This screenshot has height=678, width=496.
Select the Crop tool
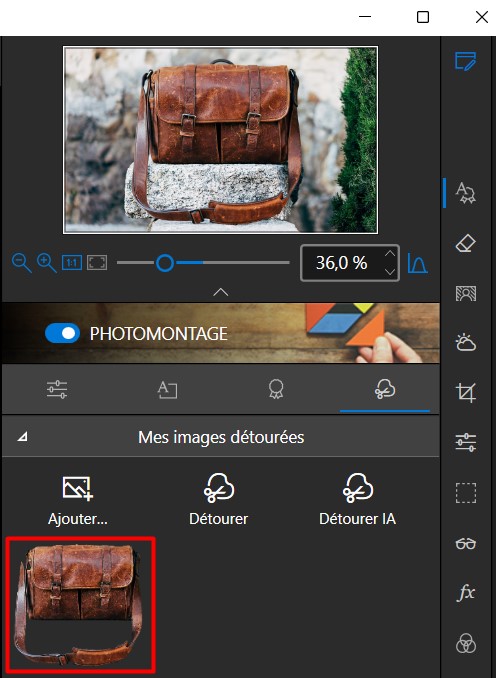466,393
